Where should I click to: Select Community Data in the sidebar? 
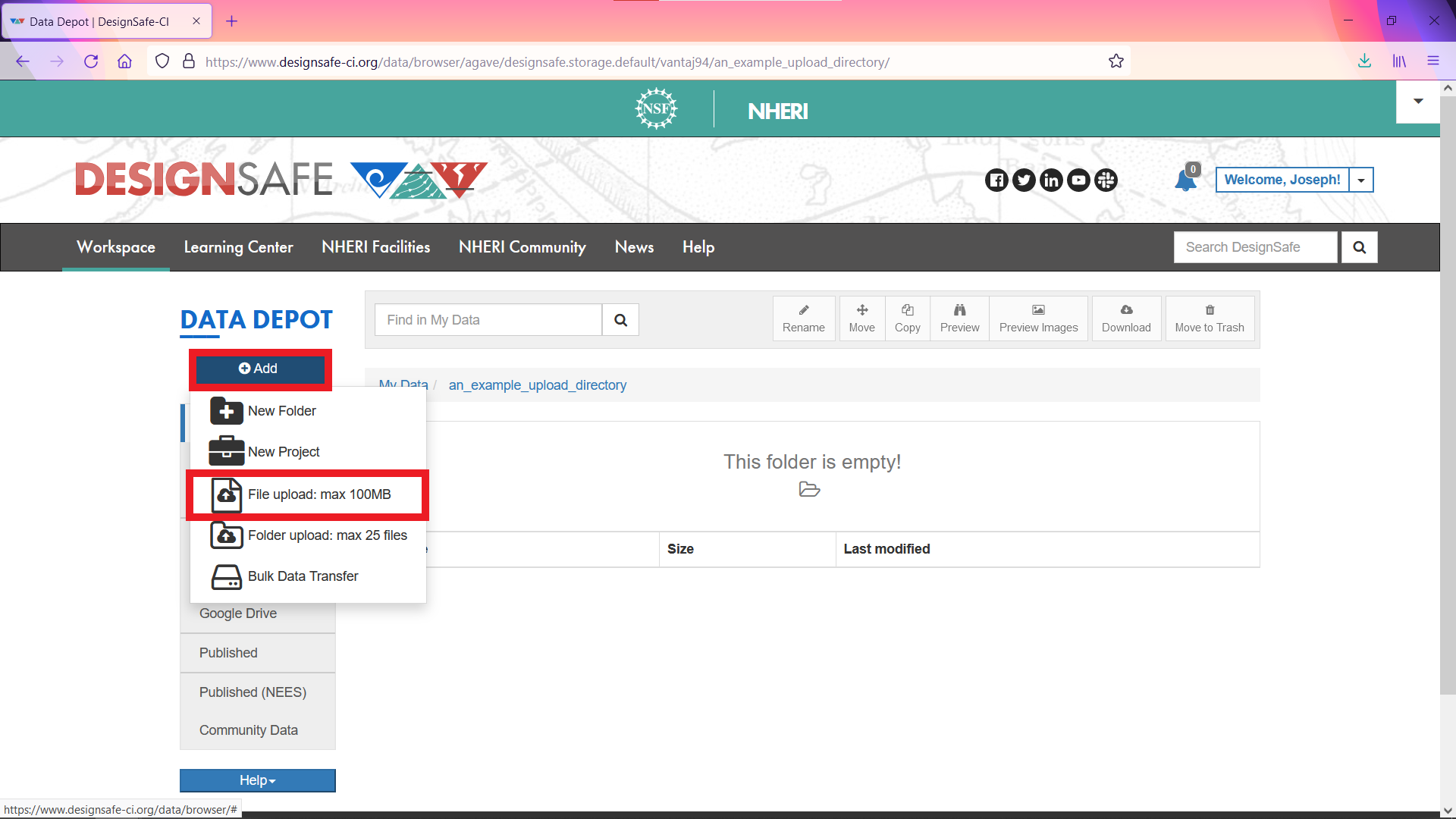coord(248,730)
